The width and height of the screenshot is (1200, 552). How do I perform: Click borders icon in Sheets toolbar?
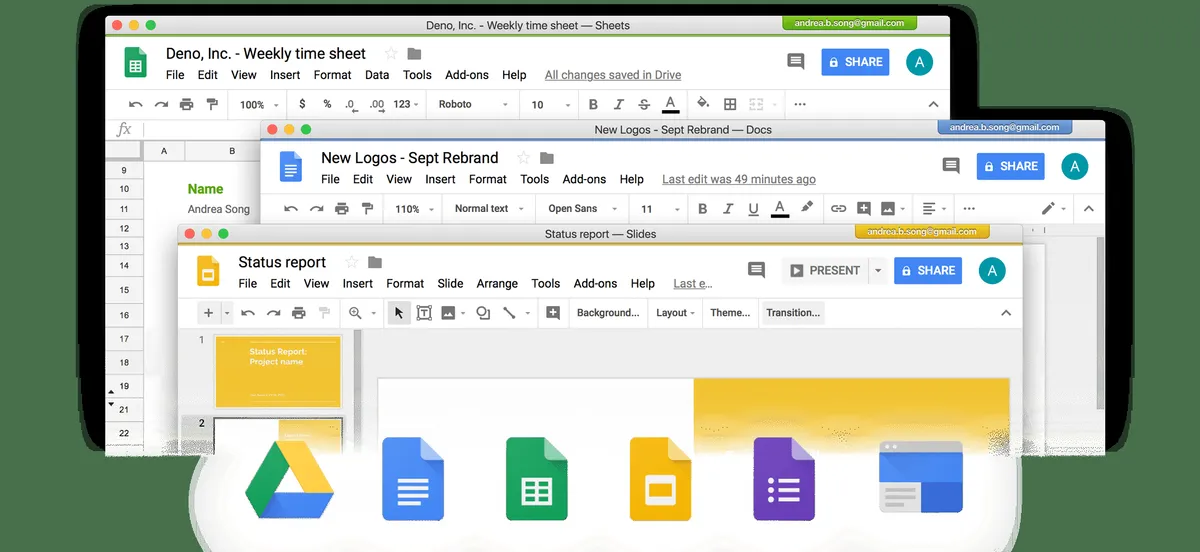tap(730, 104)
